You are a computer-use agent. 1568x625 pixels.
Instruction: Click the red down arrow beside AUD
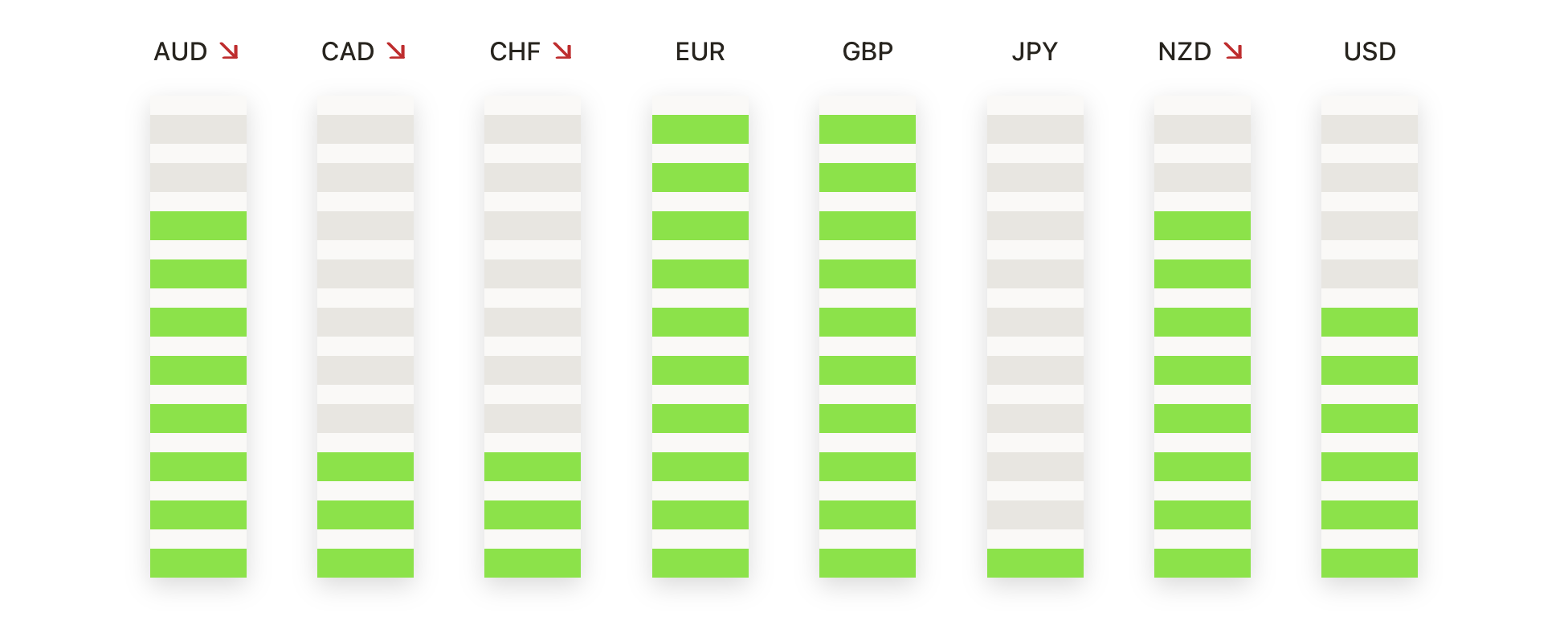click(230, 51)
